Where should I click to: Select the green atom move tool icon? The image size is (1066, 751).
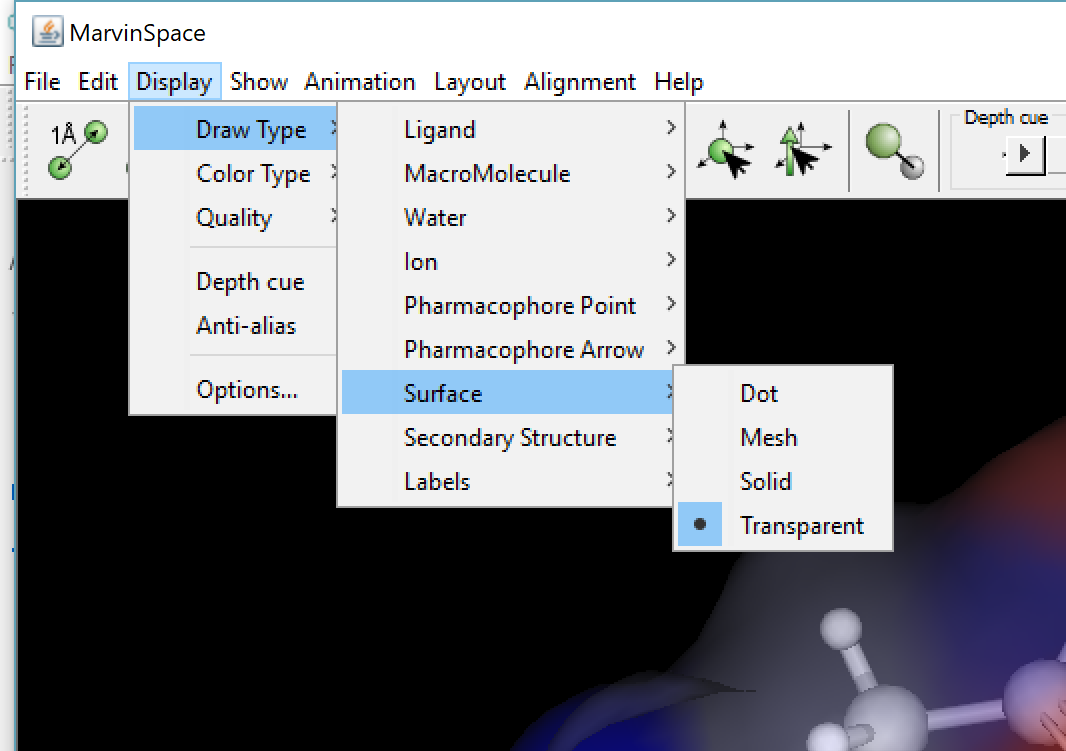click(x=727, y=153)
